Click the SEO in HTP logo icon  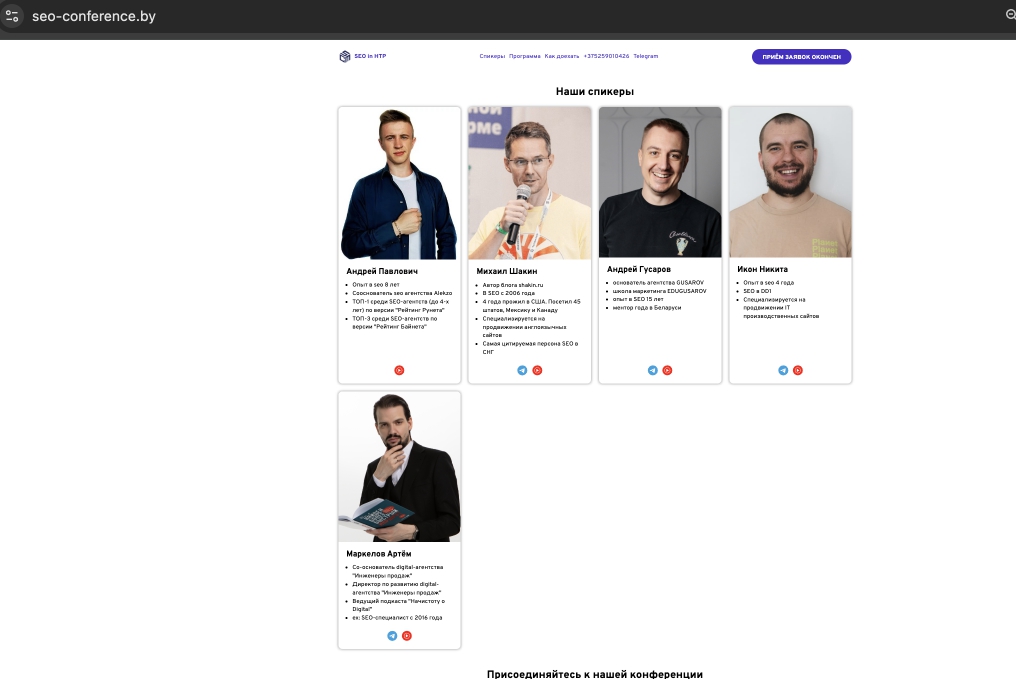345,56
